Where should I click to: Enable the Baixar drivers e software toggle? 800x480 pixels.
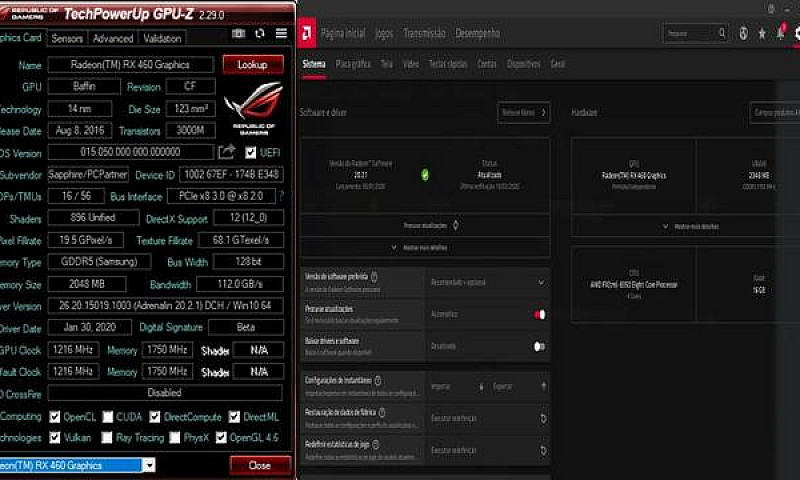coord(539,346)
